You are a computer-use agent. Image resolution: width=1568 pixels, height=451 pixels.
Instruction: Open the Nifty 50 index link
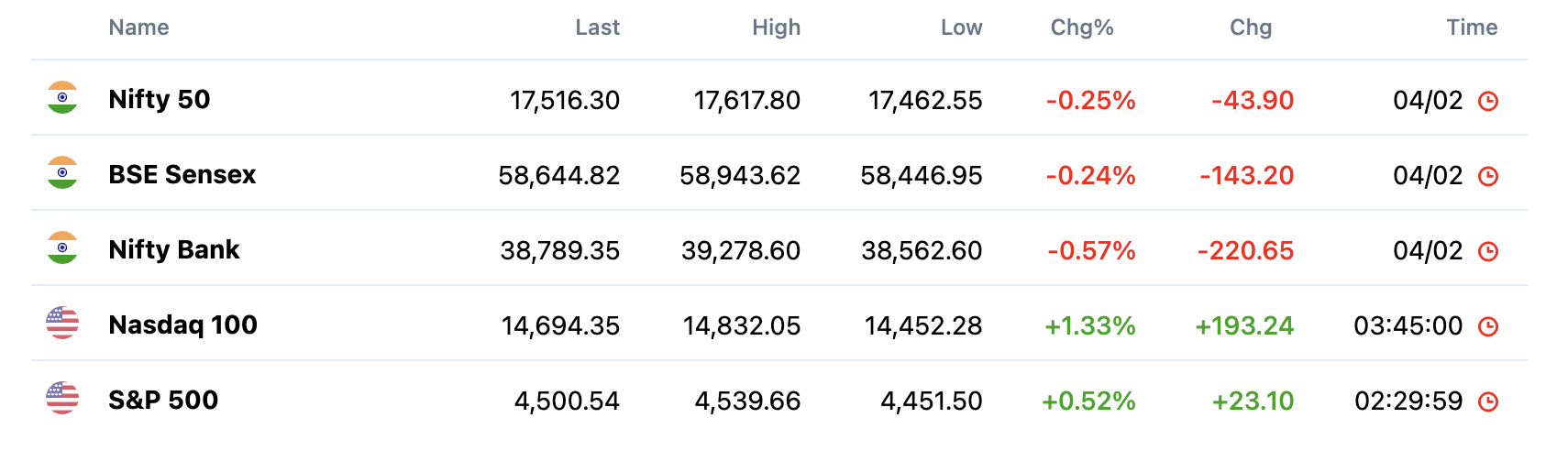pyautogui.click(x=160, y=99)
